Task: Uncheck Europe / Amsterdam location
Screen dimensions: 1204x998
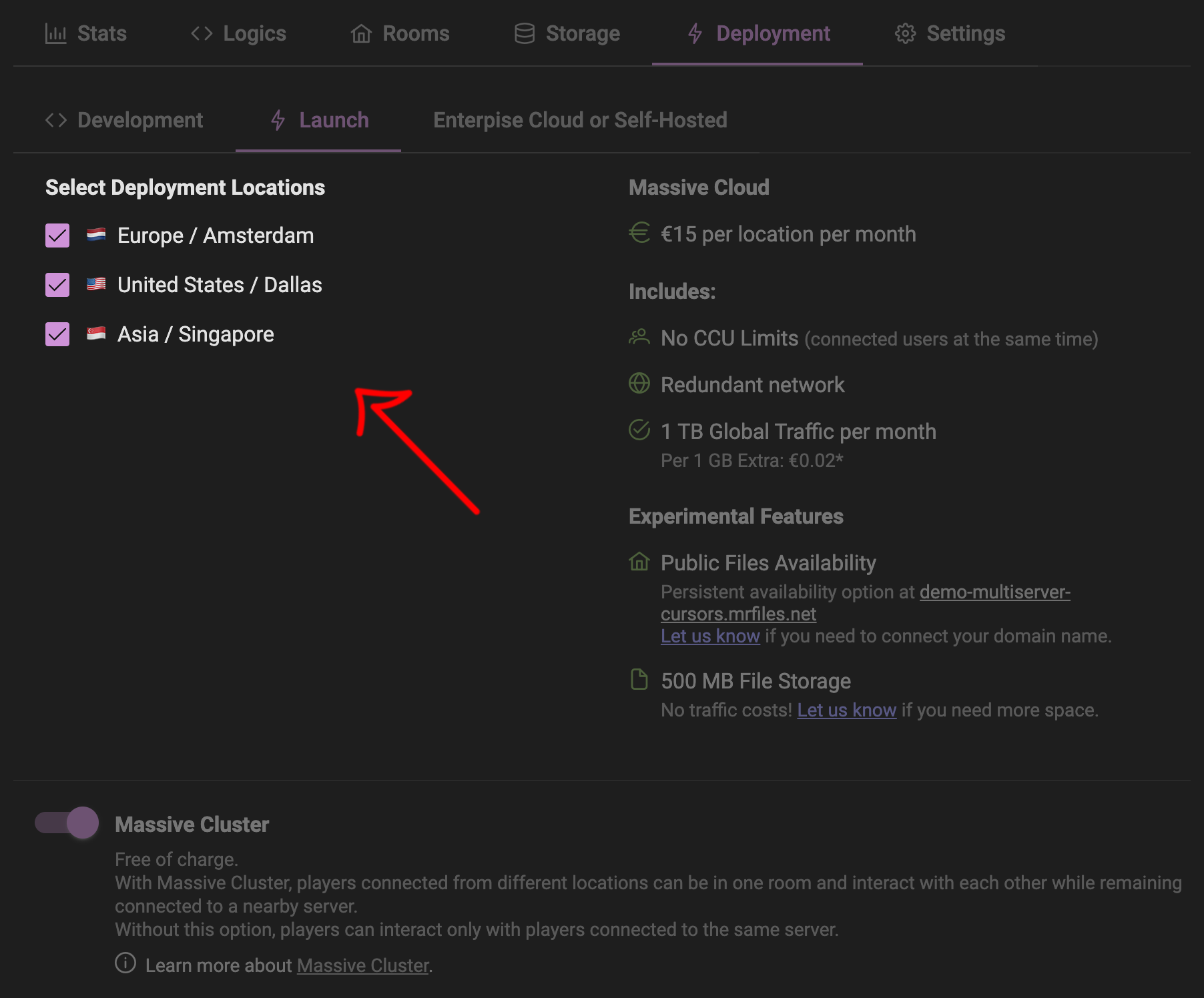Action: [57, 235]
